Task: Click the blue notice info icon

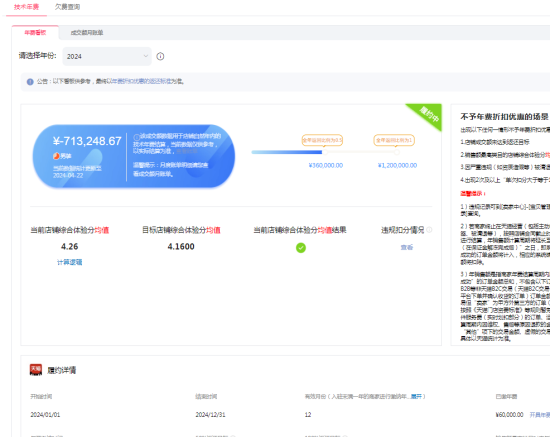Action: (x=30, y=82)
